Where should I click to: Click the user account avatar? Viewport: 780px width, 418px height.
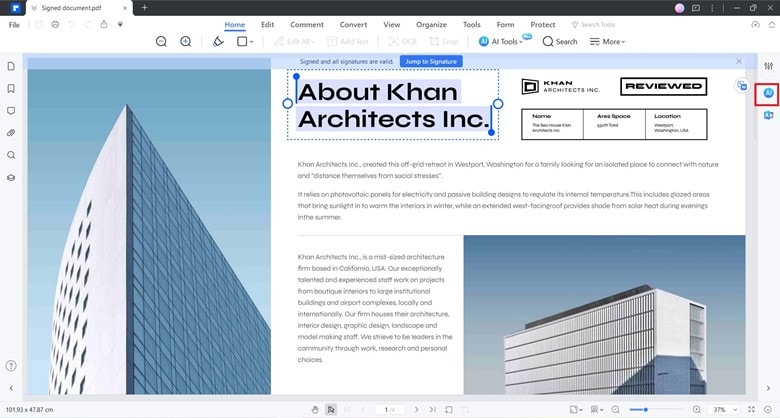coord(680,8)
